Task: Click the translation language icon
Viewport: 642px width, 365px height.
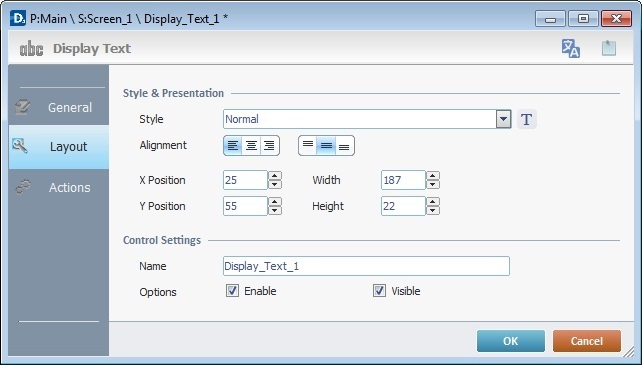Action: 571,48
